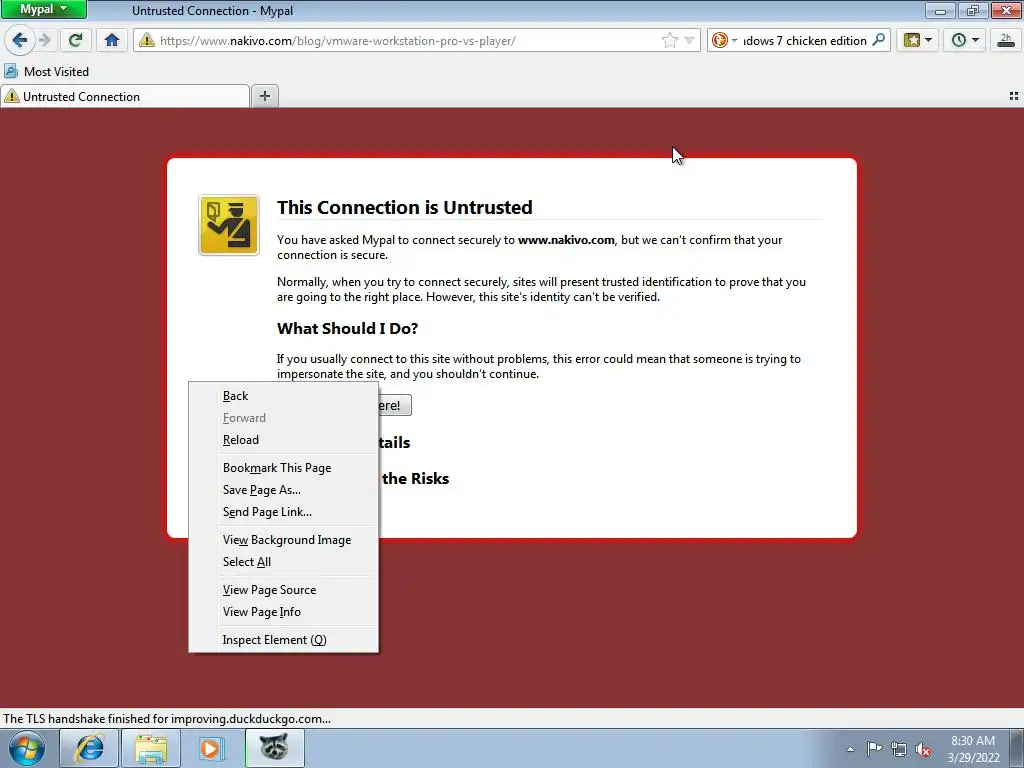Image resolution: width=1024 pixels, height=768 pixels.
Task: Open Windows Explorer folder taskbar icon
Action: pos(151,748)
